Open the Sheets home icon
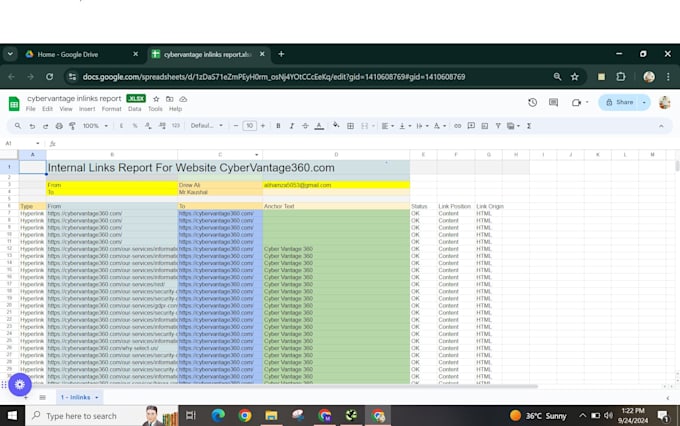 (x=14, y=103)
